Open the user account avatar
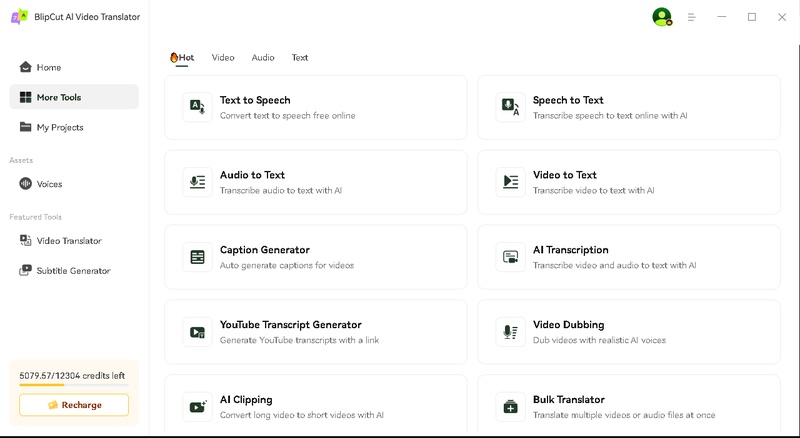Viewport: 800px width, 438px height. pos(661,17)
